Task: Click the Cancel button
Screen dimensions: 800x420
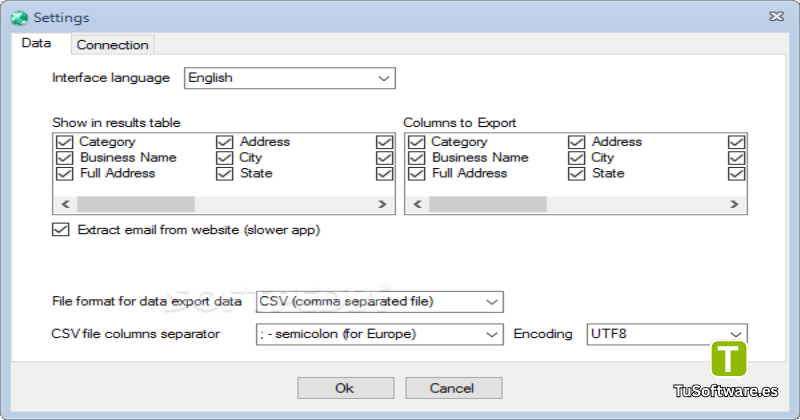Action: point(454,388)
